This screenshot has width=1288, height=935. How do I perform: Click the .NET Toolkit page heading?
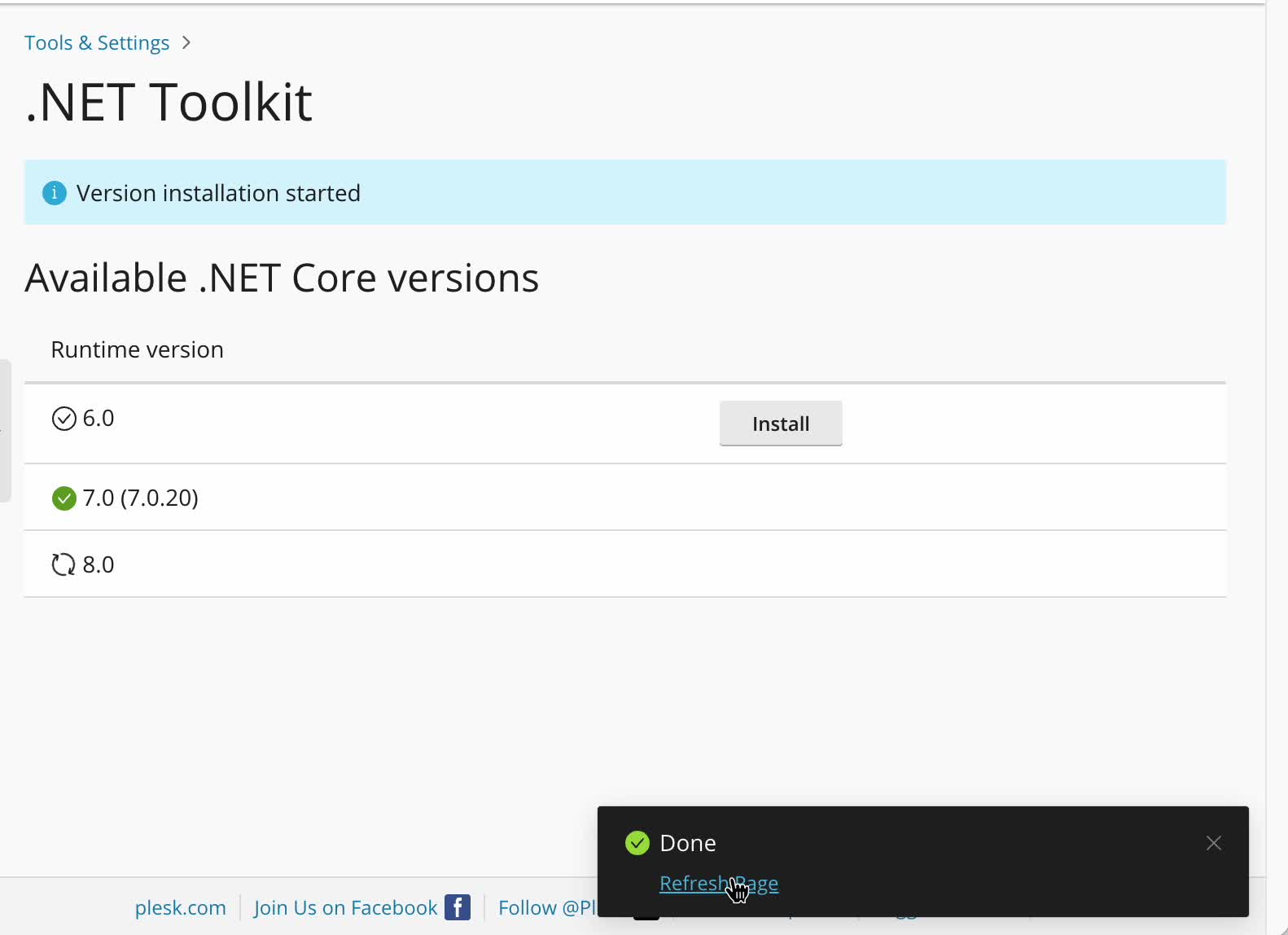click(x=169, y=102)
